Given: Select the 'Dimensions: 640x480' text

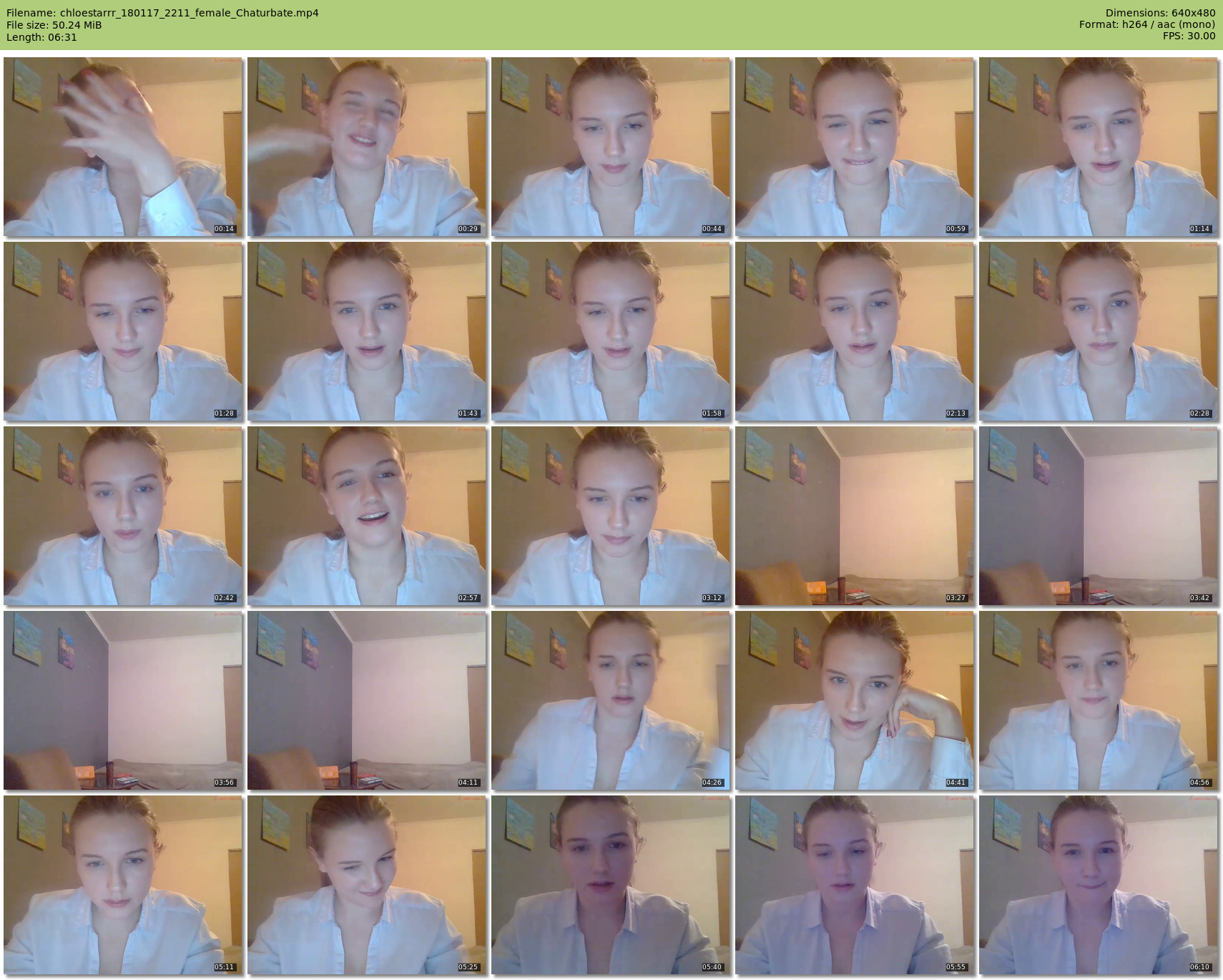Looking at the screenshot, I should (1160, 13).
